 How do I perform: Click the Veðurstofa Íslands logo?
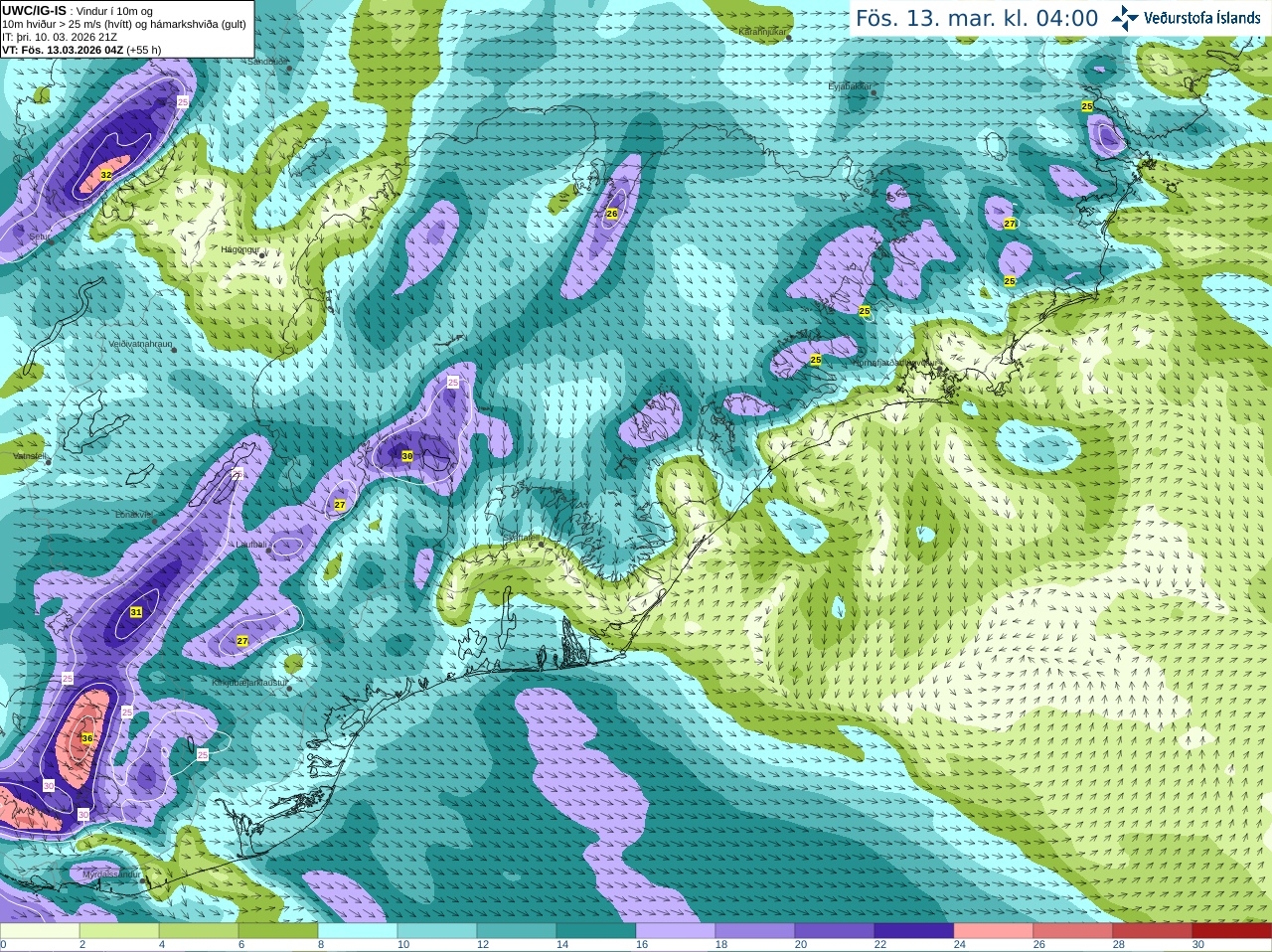point(1186,18)
